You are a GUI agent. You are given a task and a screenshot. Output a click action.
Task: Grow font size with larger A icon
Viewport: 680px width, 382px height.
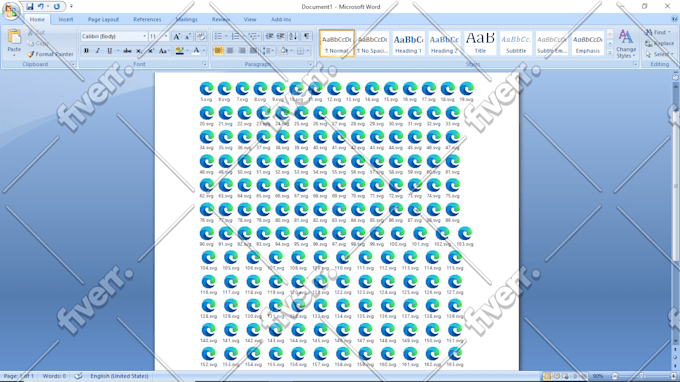coord(177,36)
